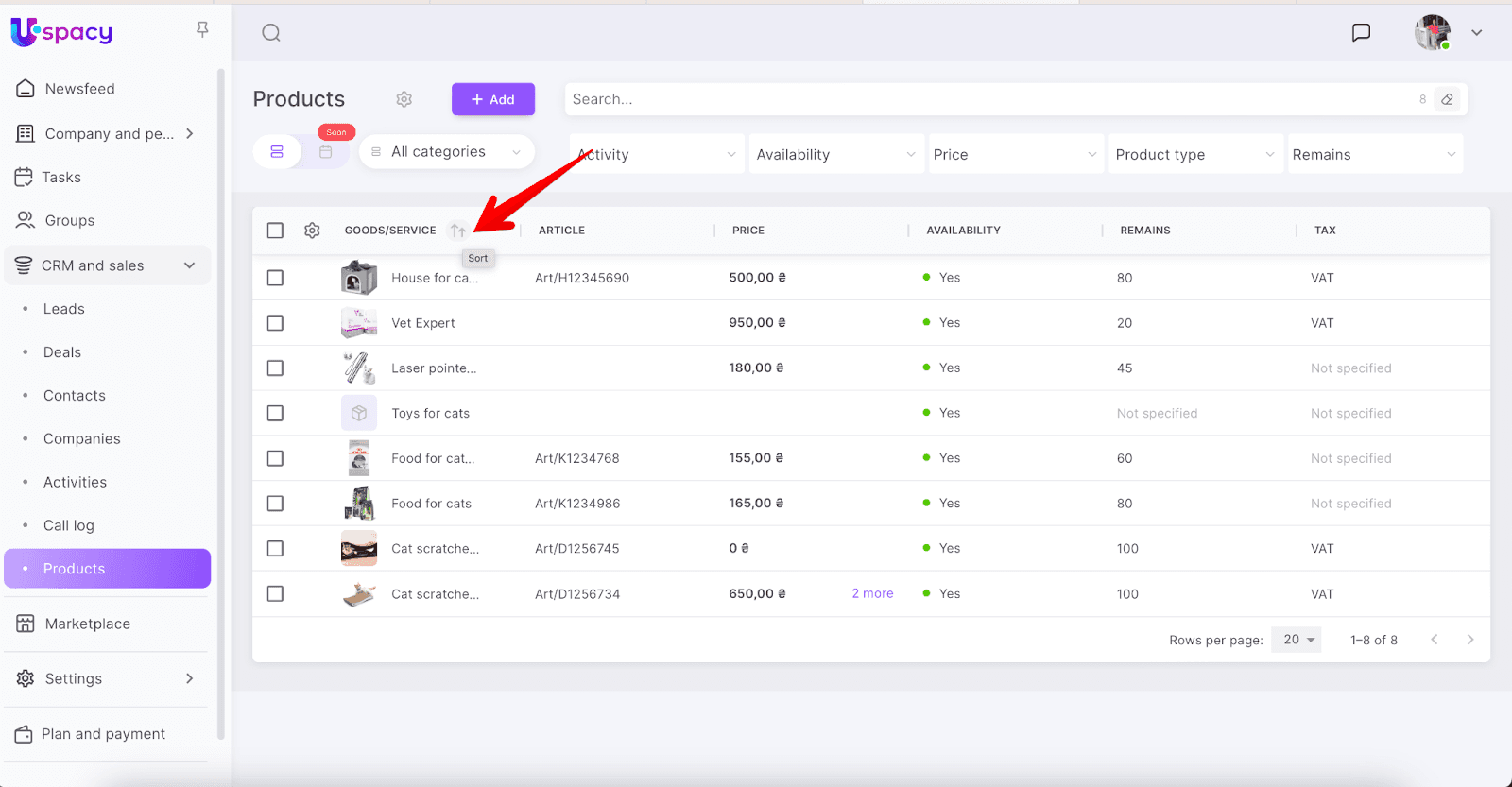Screen dimensions: 1512x787
Task: Open the All categories dropdown
Action: [446, 152]
